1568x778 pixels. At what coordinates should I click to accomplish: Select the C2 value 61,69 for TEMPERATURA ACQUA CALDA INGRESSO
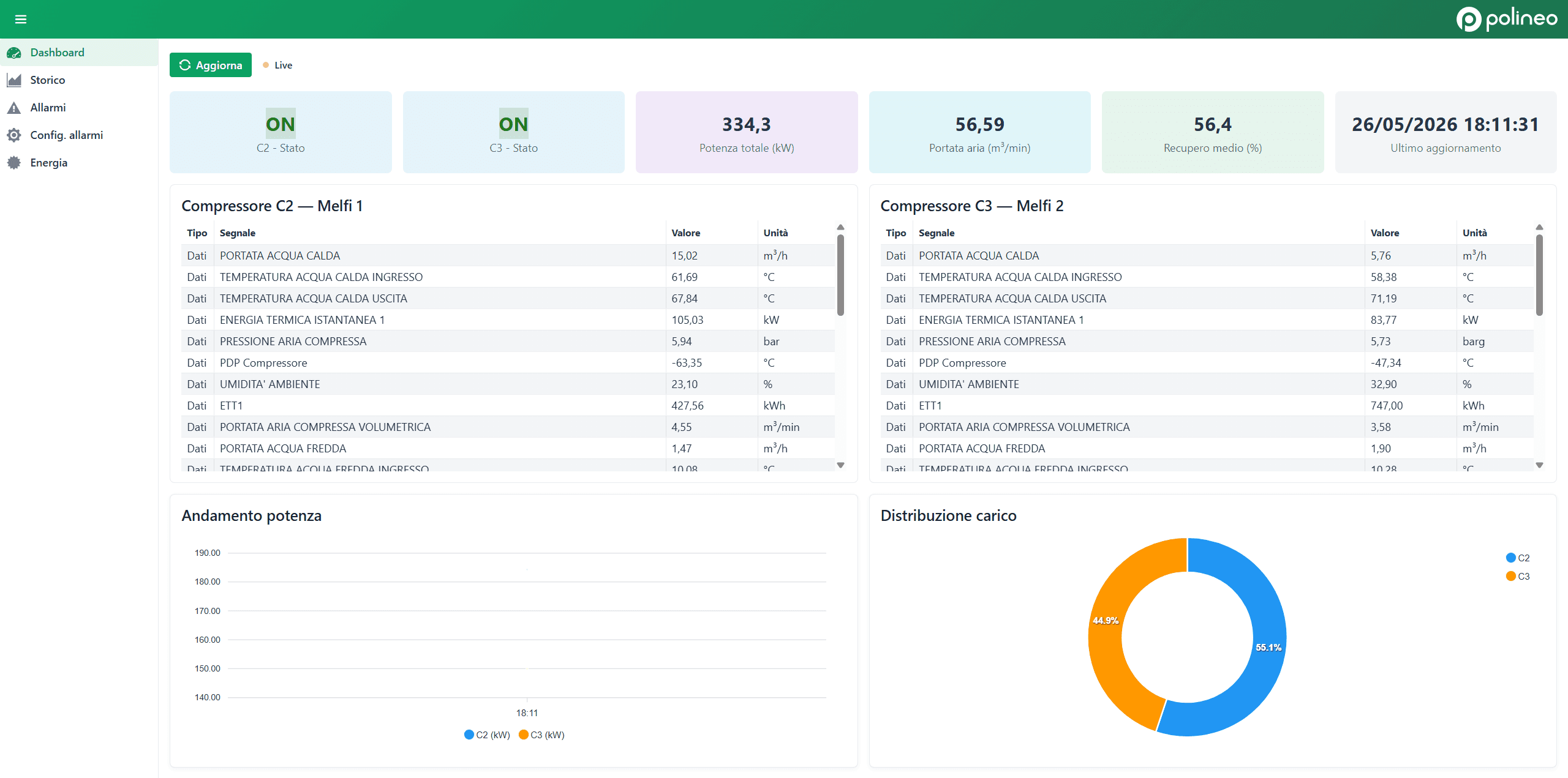[x=685, y=277]
